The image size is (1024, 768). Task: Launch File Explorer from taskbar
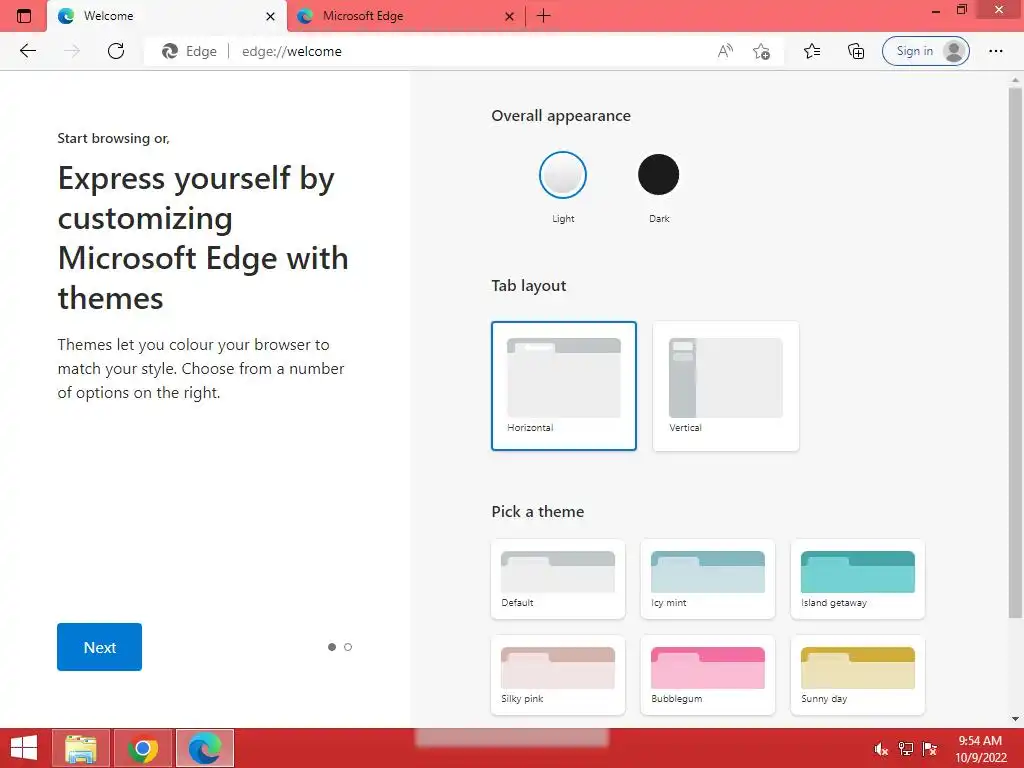[x=81, y=748]
